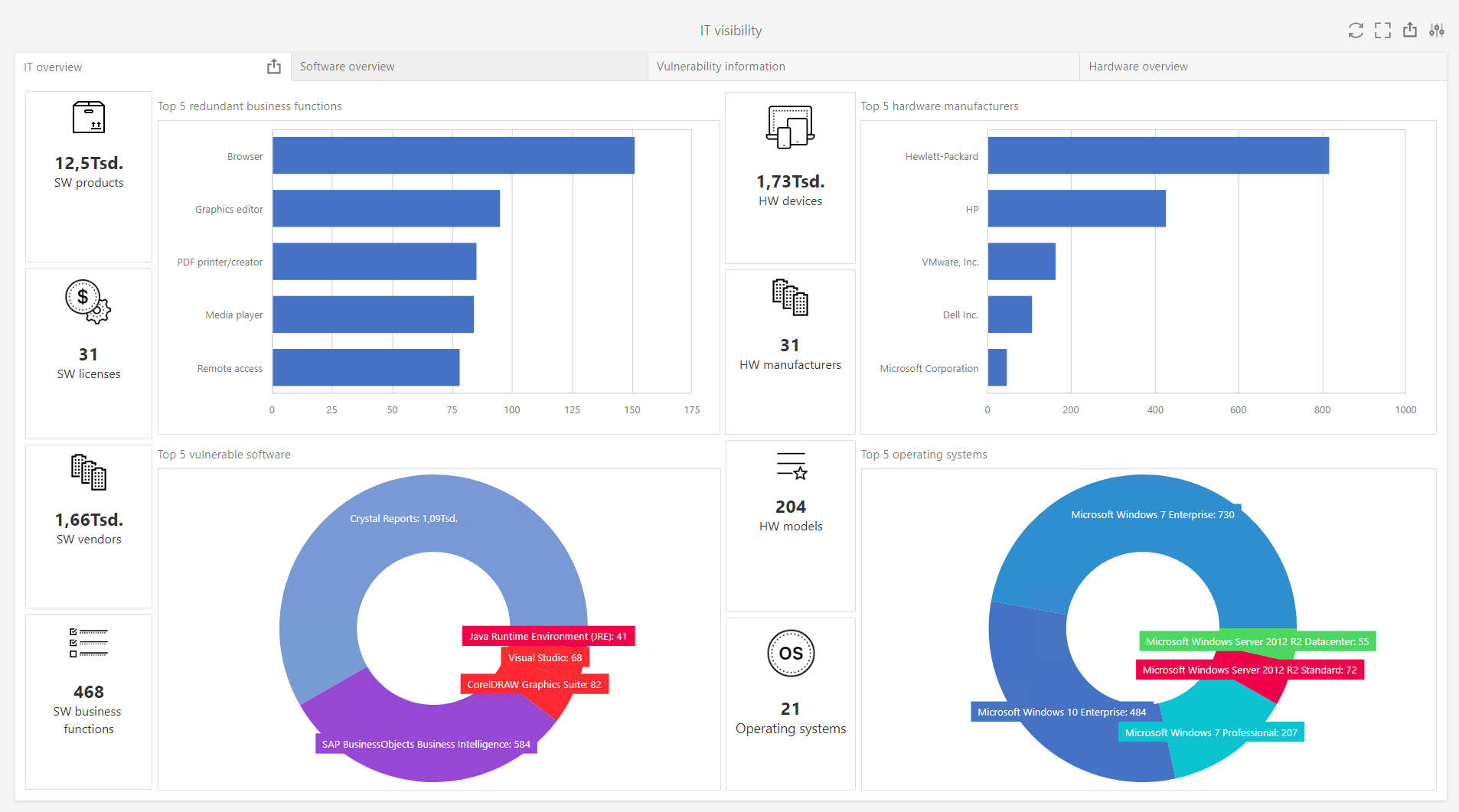This screenshot has width=1459, height=812.
Task: Click the HW models list-star icon
Action: click(792, 466)
